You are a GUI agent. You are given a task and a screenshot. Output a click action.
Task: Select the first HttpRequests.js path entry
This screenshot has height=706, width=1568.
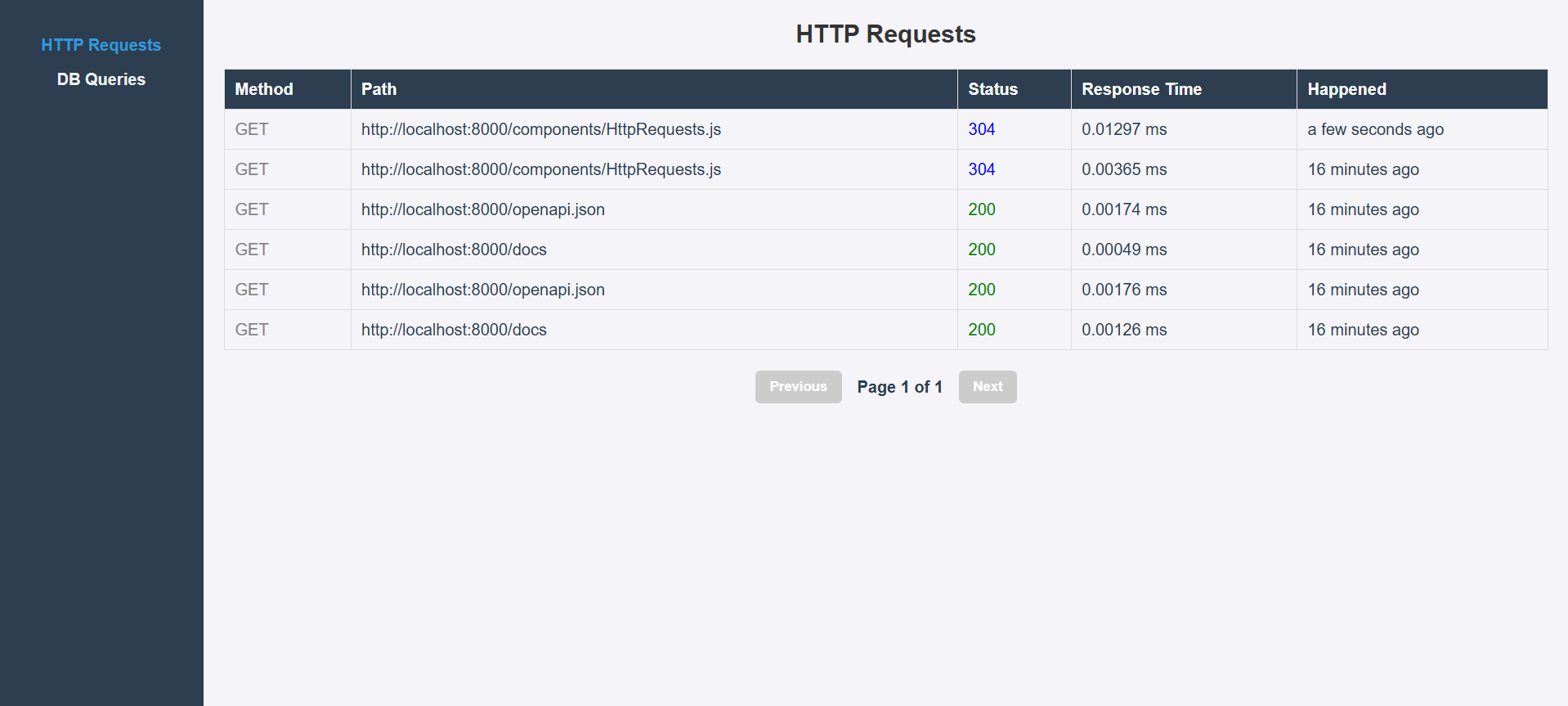540,129
